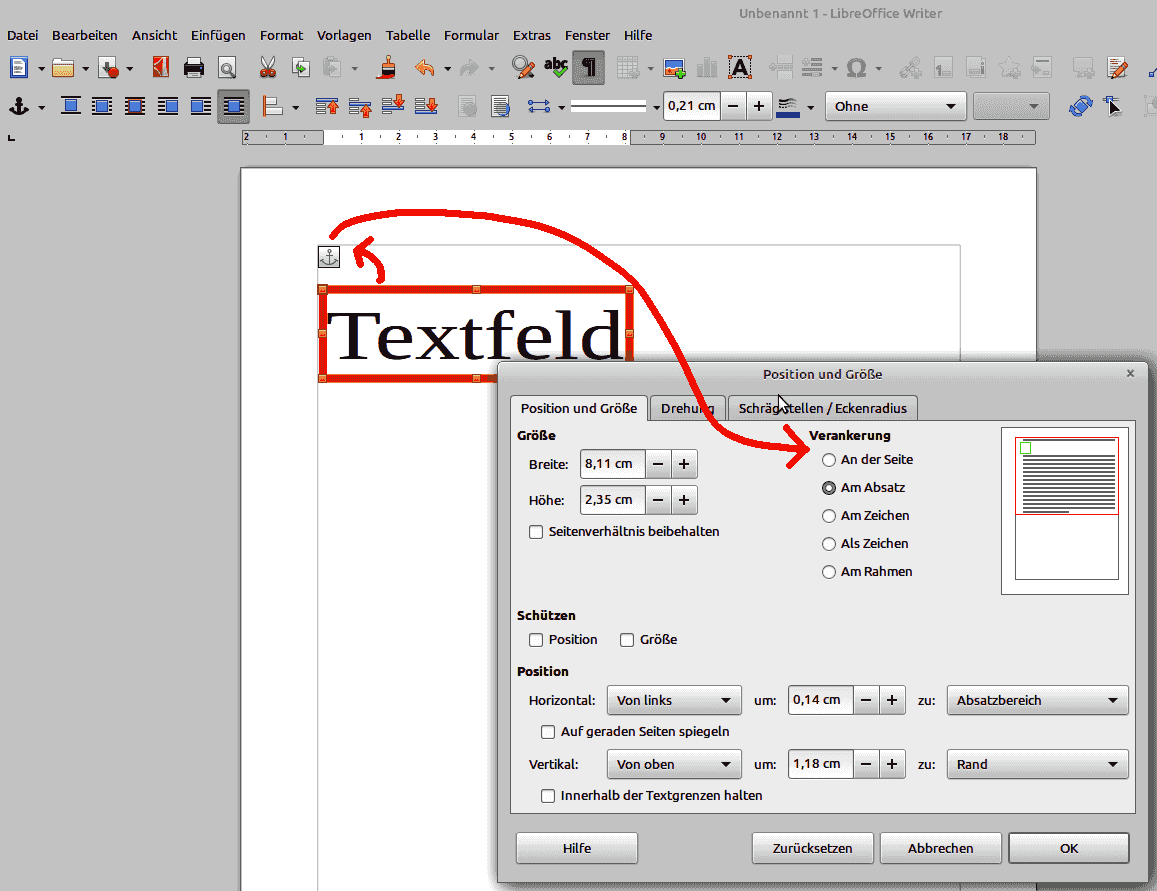The height and width of the screenshot is (891, 1157).
Task: Expand the zu: Absatzbereich dropdown
Action: tap(1037, 700)
